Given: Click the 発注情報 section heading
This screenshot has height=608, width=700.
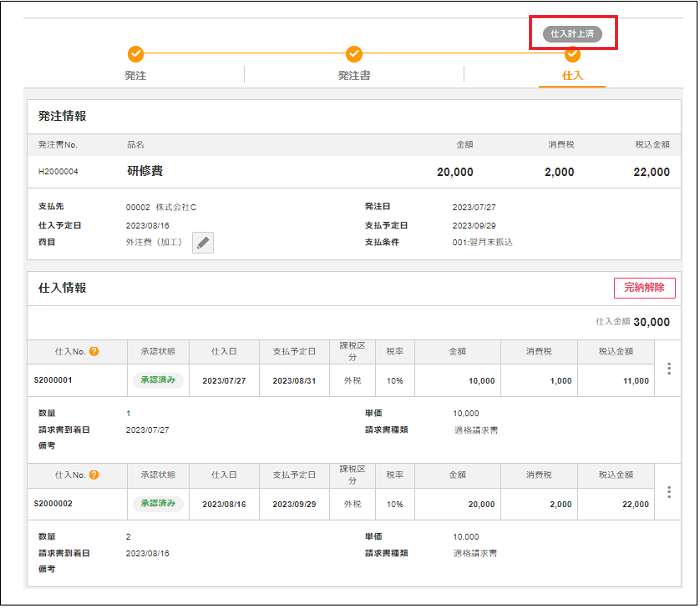Looking at the screenshot, I should coord(62,116).
